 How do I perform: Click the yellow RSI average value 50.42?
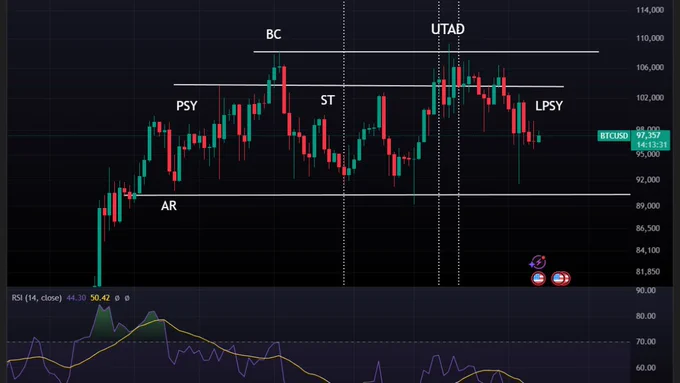100,298
